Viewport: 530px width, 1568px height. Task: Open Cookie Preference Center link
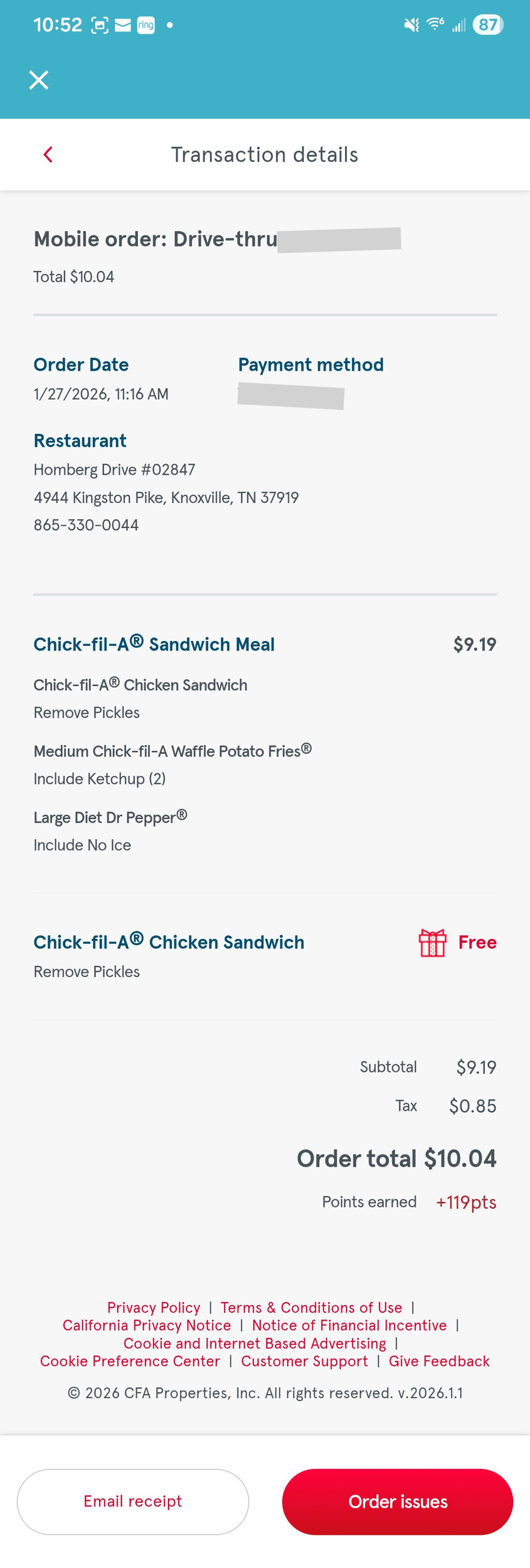[x=130, y=1361]
